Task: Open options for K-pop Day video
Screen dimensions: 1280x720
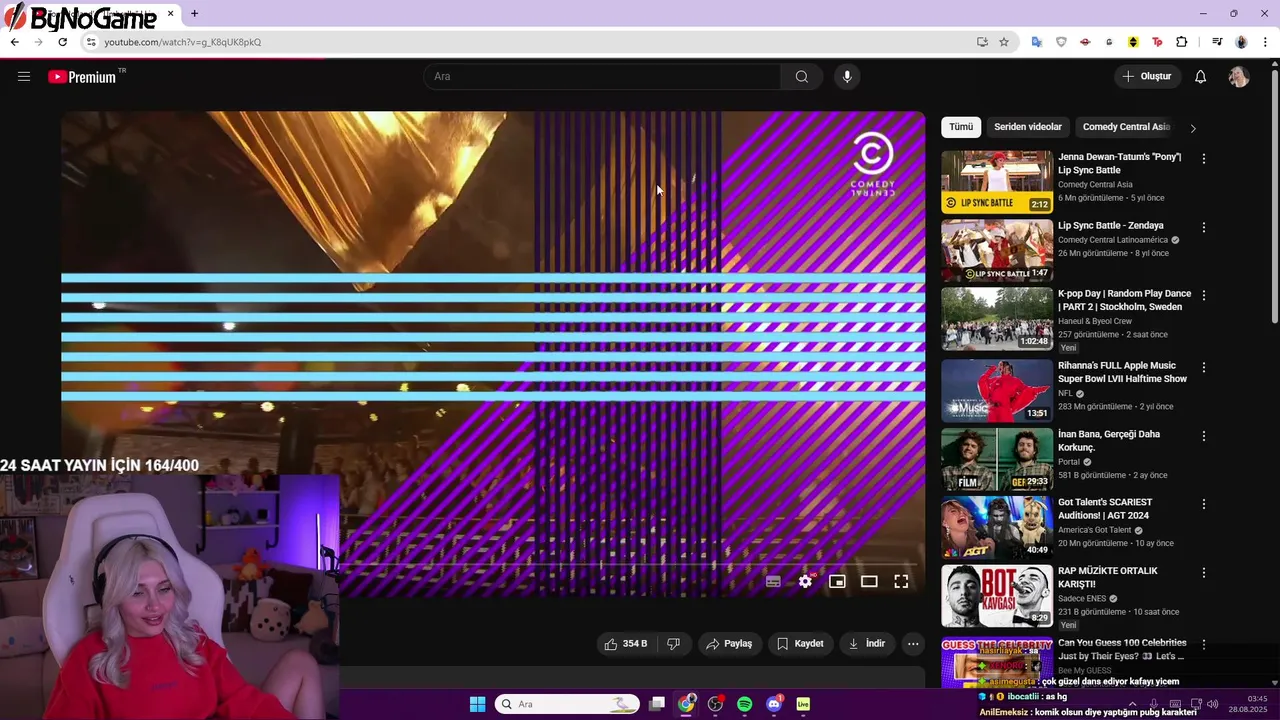Action: [1204, 296]
